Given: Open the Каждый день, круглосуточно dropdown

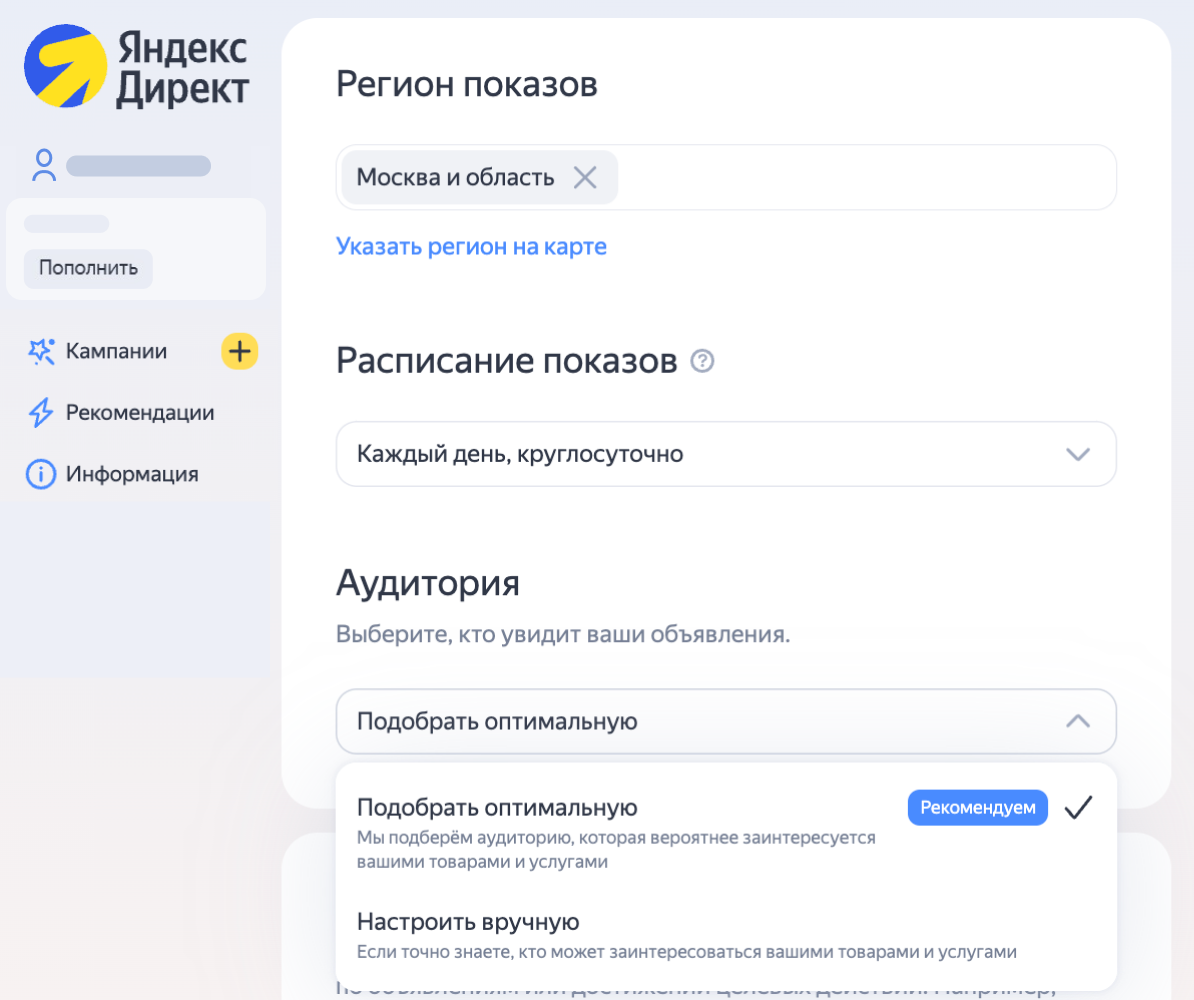Looking at the screenshot, I should click(726, 454).
